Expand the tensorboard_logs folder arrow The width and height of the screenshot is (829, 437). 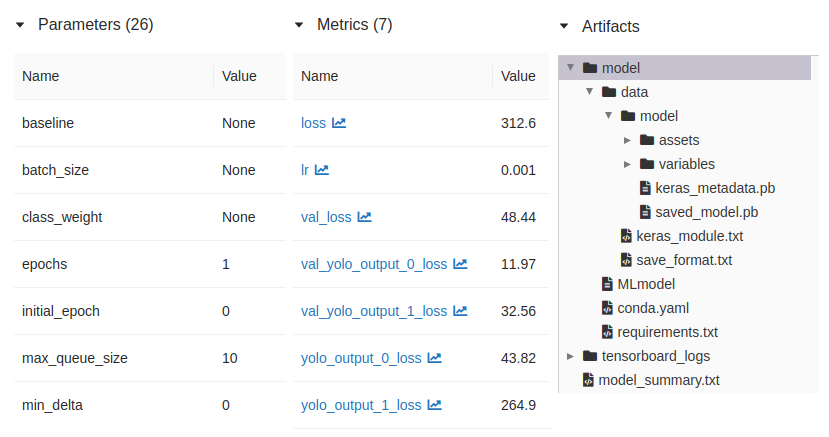coord(570,356)
